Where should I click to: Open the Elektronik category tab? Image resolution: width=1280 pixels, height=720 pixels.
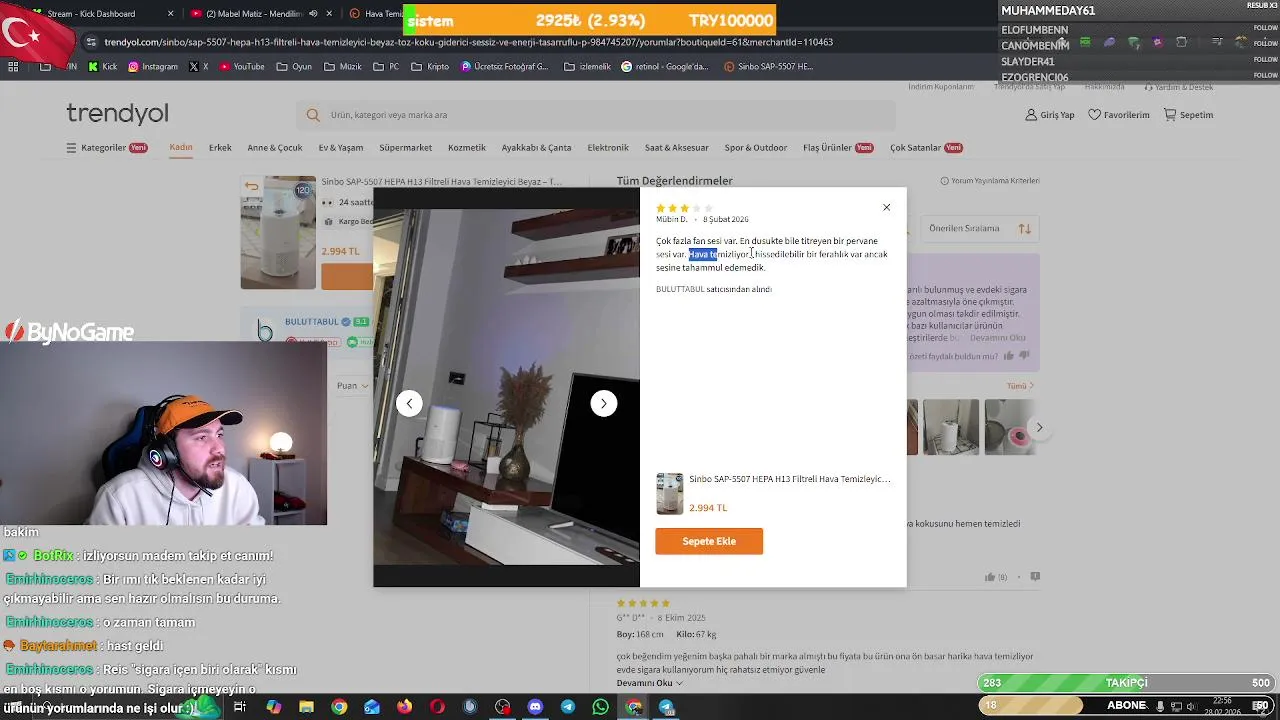pyautogui.click(x=608, y=148)
